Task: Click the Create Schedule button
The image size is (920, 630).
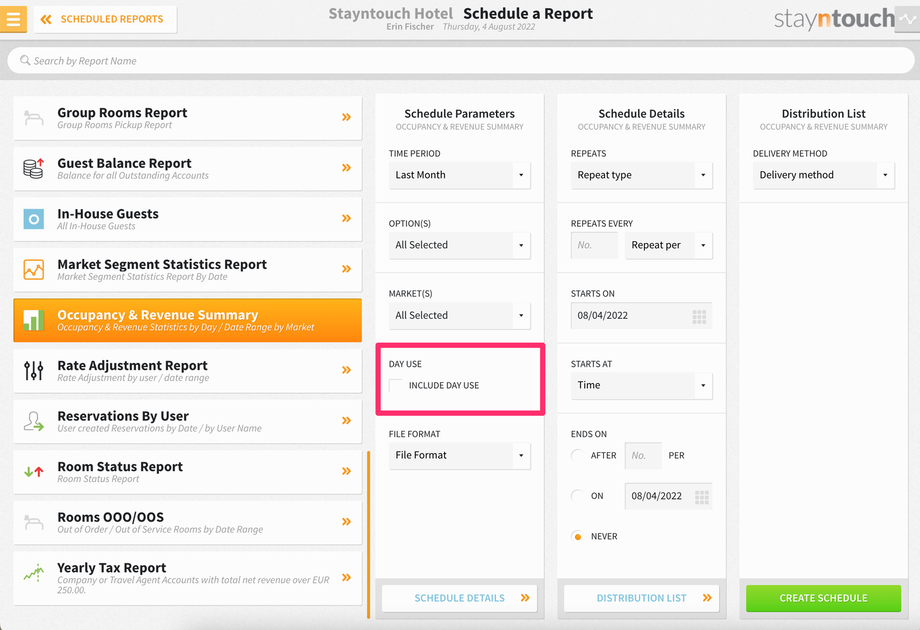Action: coord(823,598)
